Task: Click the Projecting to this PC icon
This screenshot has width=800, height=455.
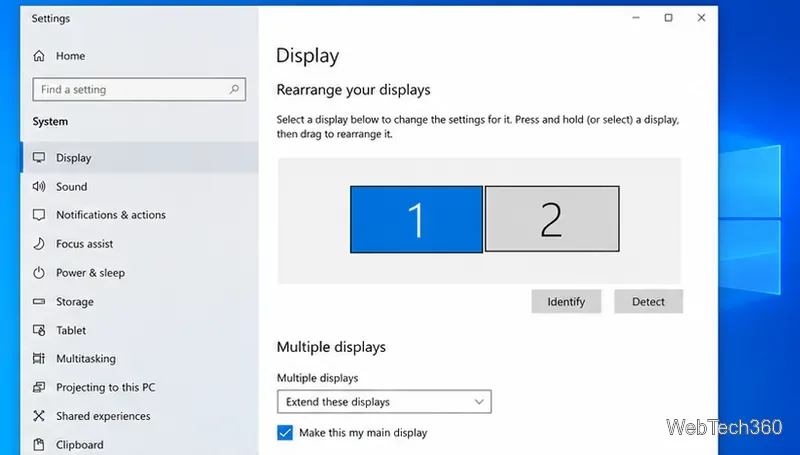Action: pos(39,387)
